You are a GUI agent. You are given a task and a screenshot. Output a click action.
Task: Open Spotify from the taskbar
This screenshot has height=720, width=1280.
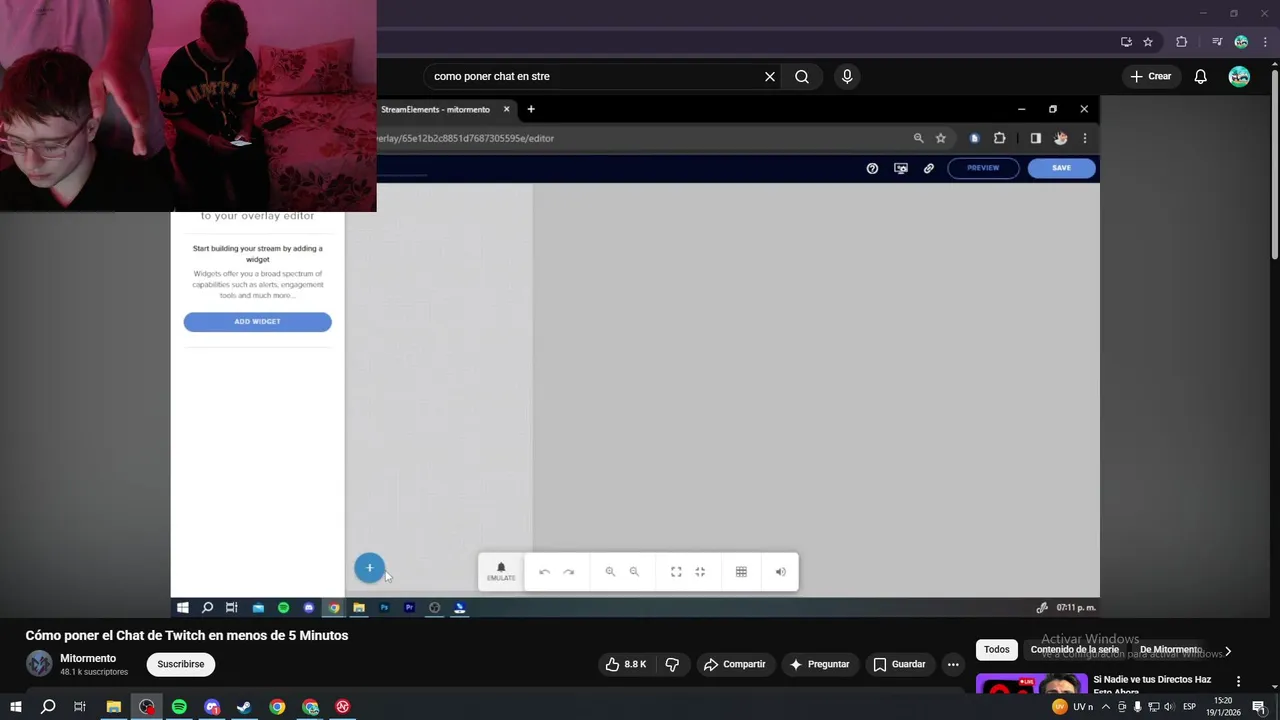(x=179, y=707)
